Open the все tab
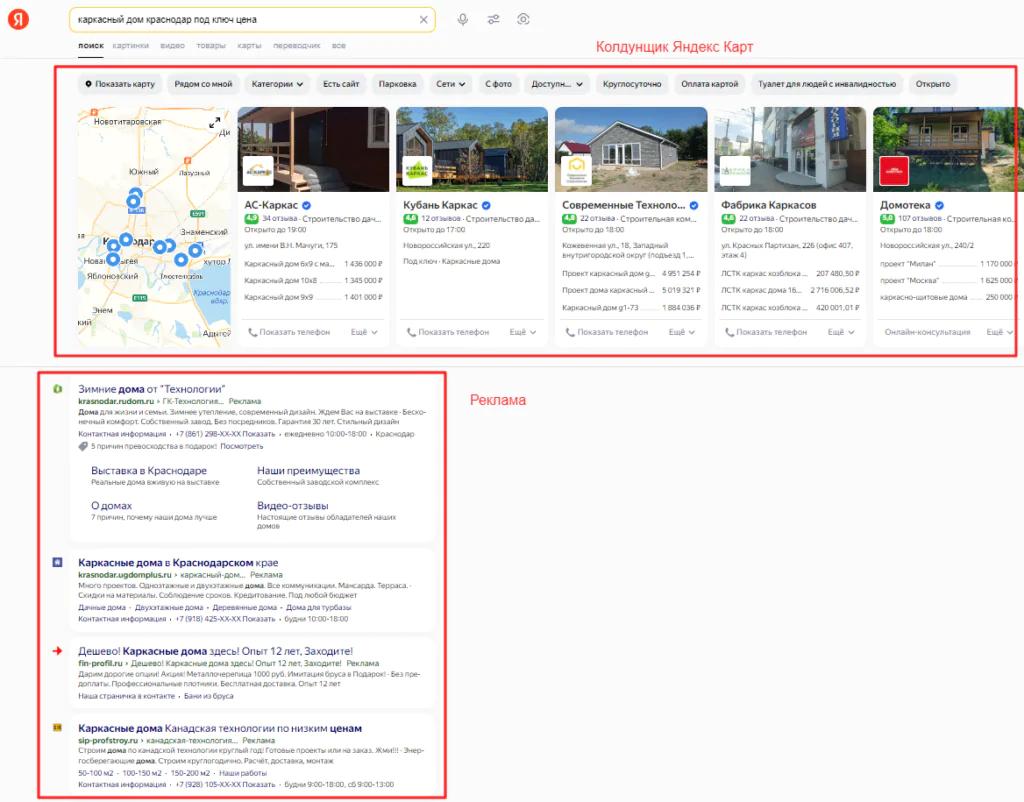 click(339, 46)
